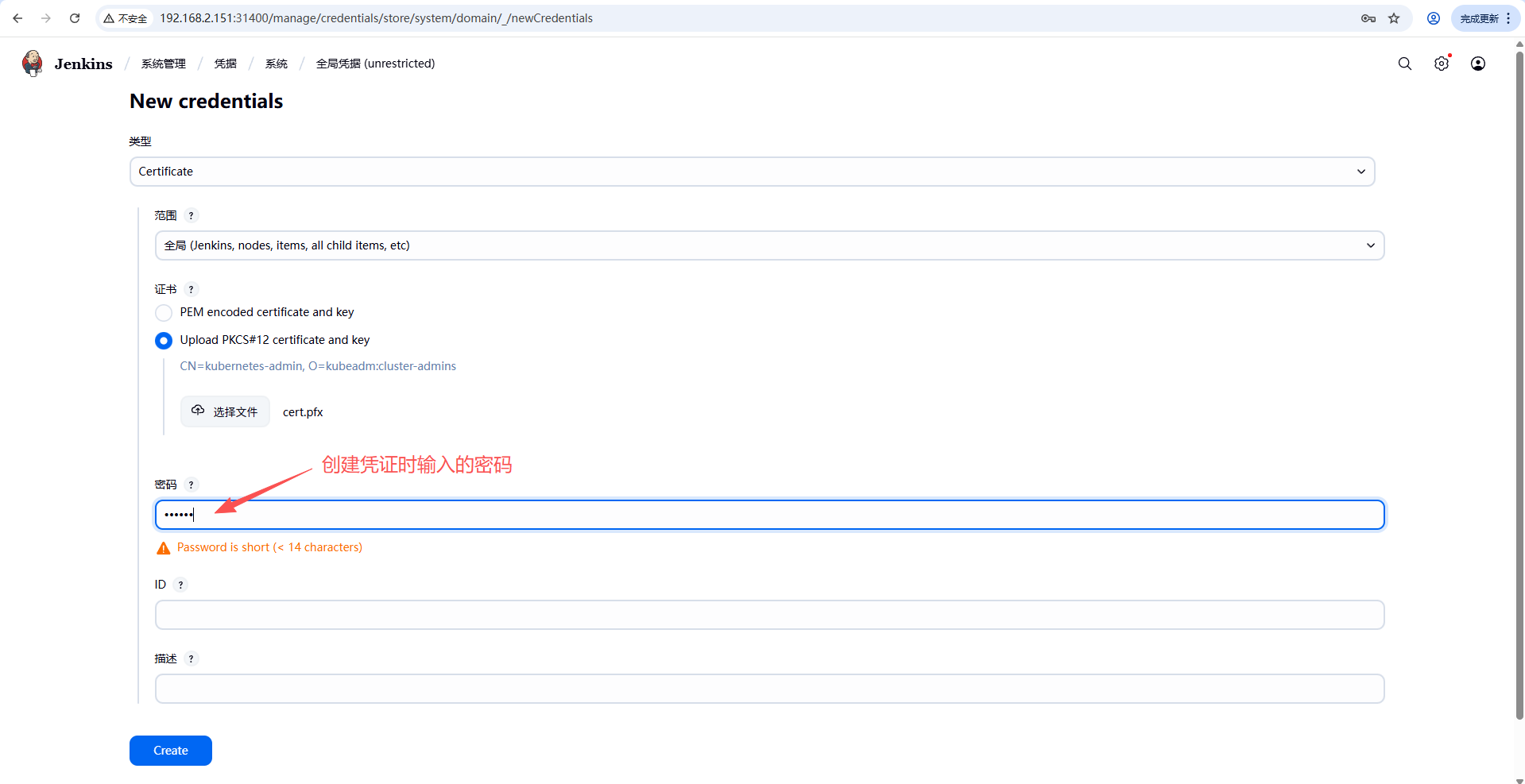This screenshot has height=784, width=1525.
Task: Select PEM encoded certificate and key option
Action: pos(164,313)
